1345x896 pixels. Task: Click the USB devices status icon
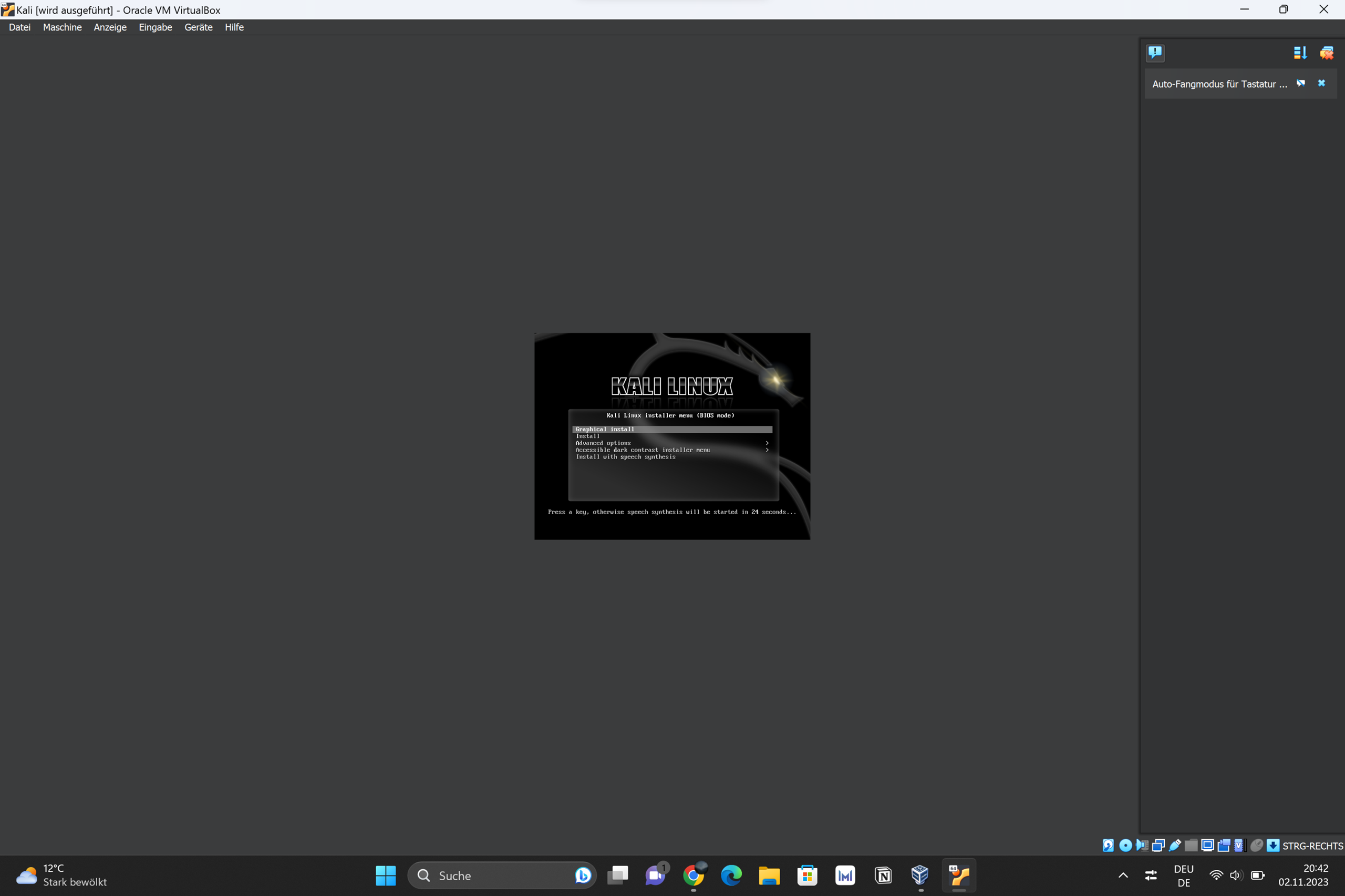pyautogui.click(x=1175, y=846)
